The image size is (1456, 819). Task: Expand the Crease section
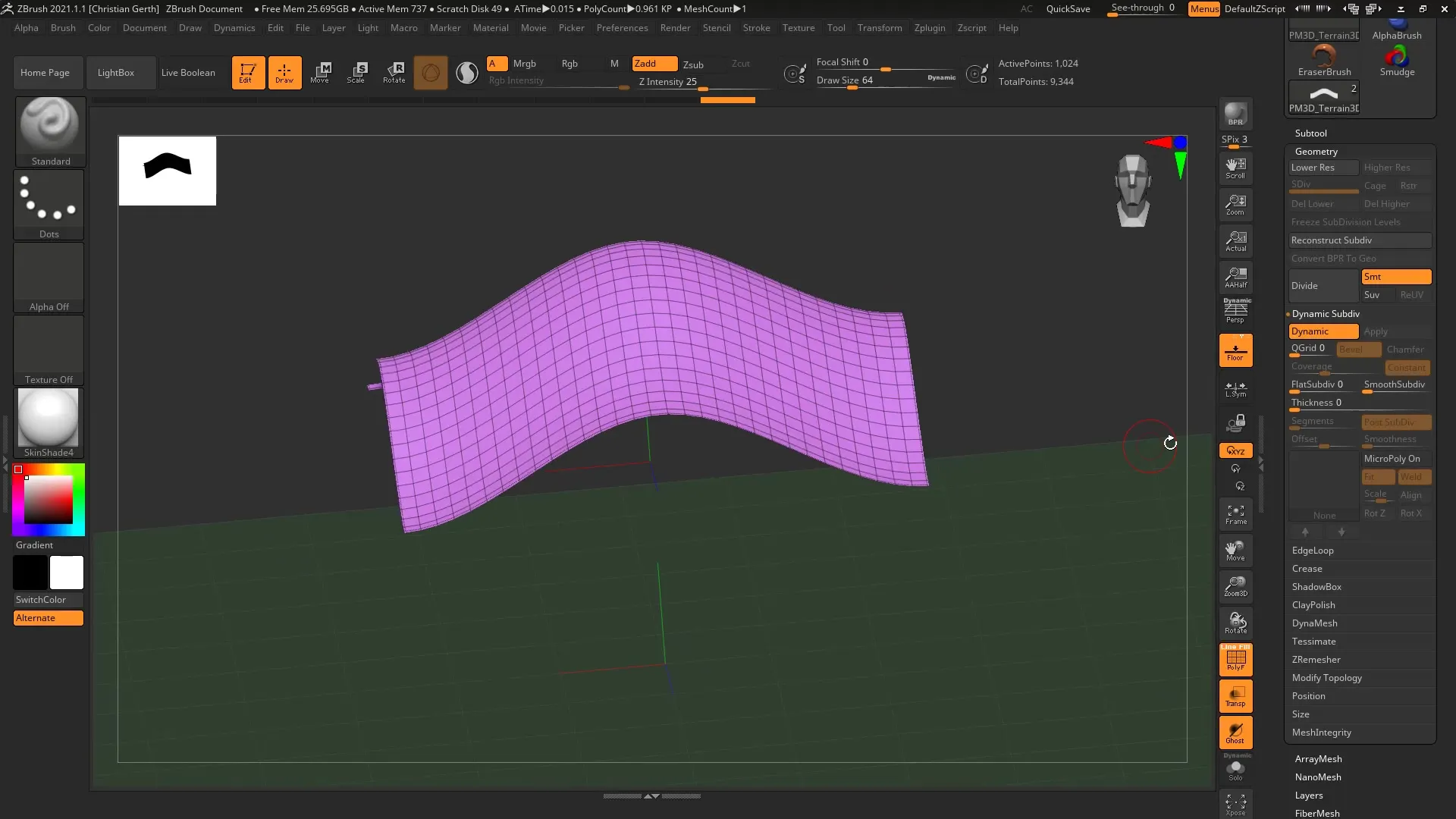(1307, 569)
